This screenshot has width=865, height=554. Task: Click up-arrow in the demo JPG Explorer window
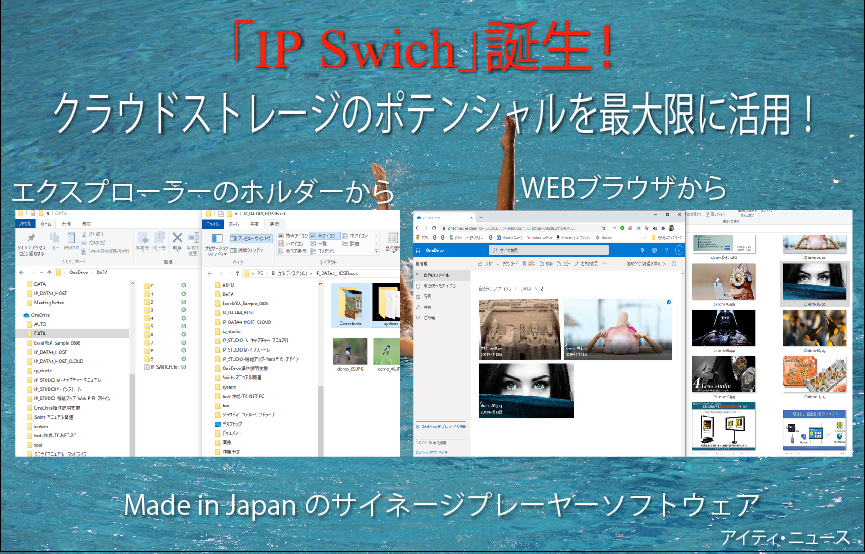[237, 273]
